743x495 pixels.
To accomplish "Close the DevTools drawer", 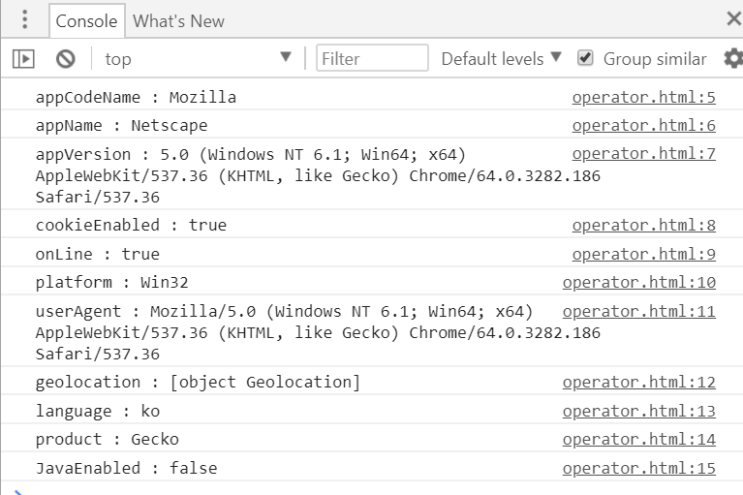I will click(x=732, y=19).
